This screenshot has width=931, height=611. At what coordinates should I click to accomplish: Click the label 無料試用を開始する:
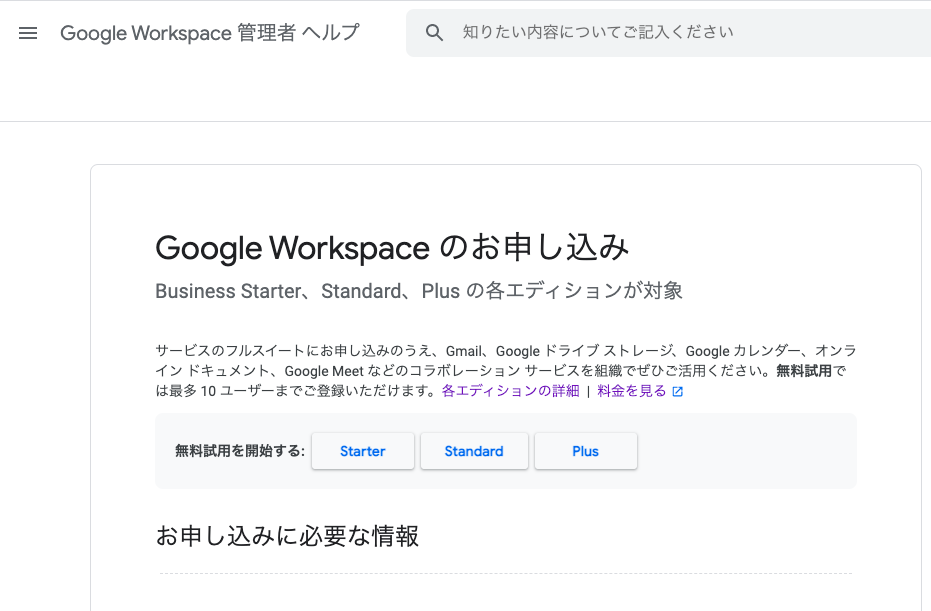[240, 451]
